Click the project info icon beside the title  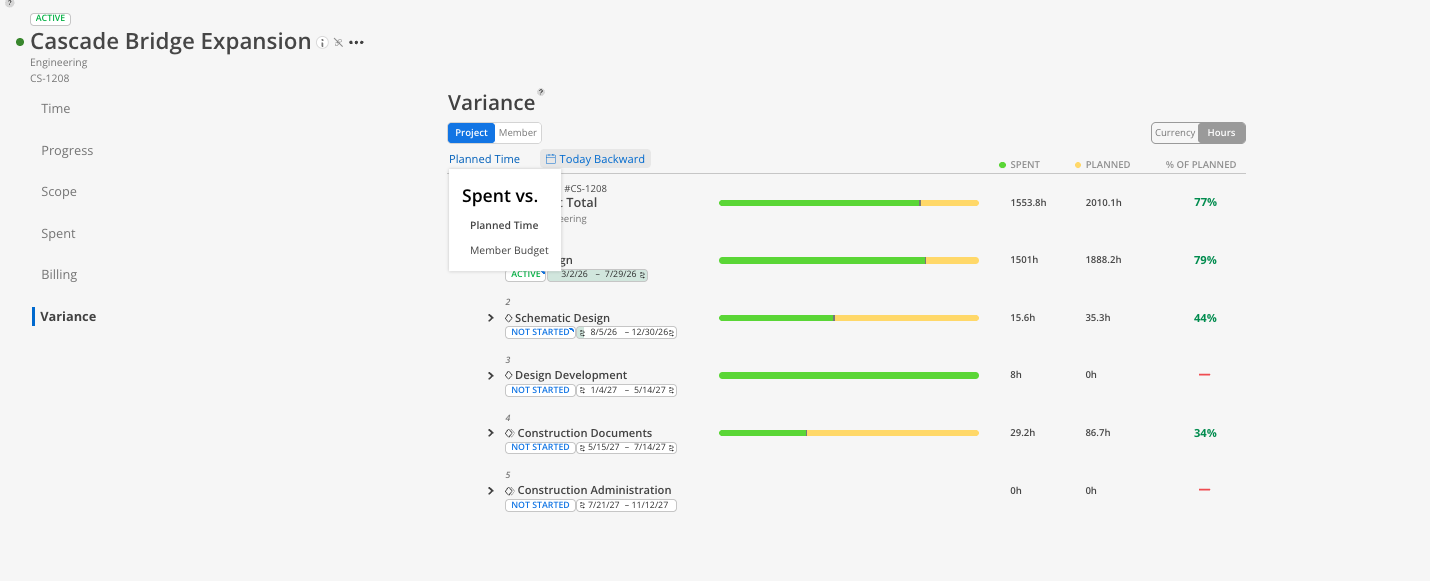[x=322, y=43]
